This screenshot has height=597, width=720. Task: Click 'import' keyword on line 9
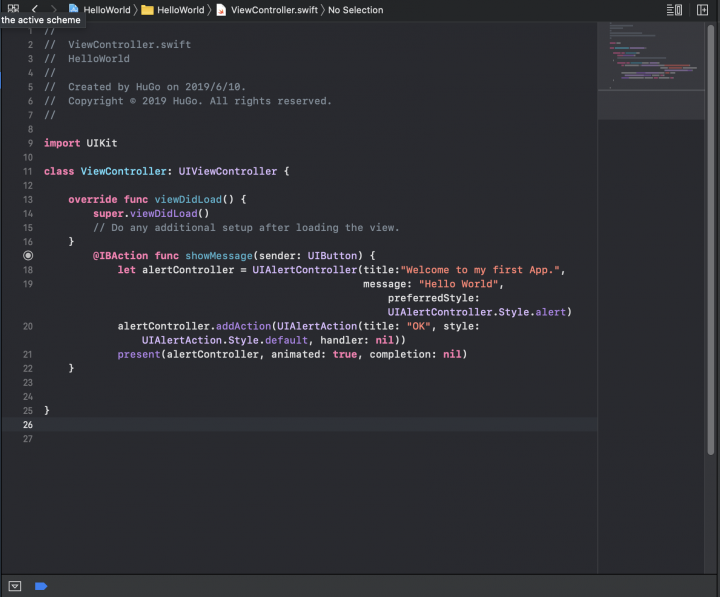point(62,143)
